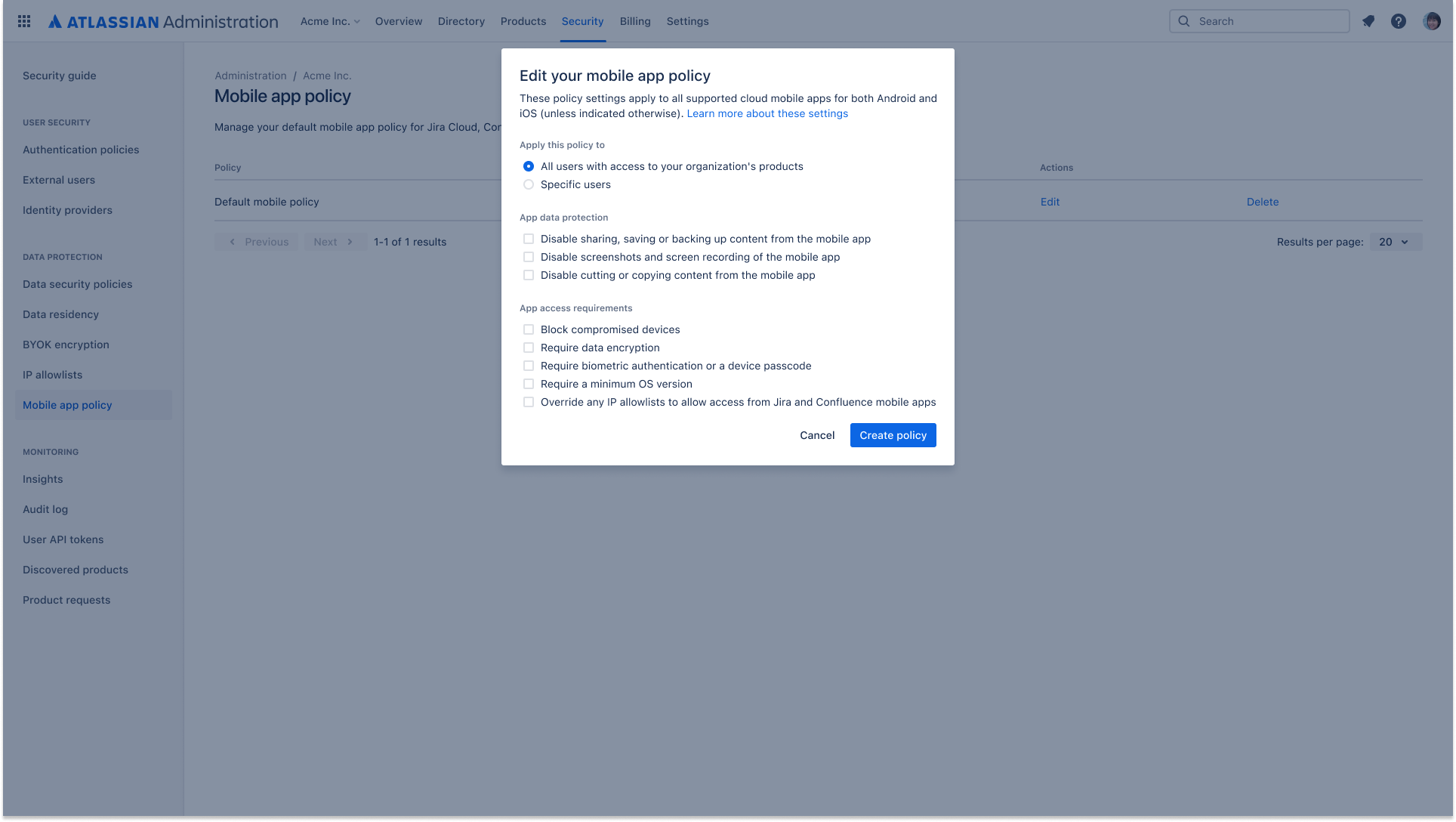Enable Require biometric authentication checkbox
The image size is (1456, 822).
(528, 365)
